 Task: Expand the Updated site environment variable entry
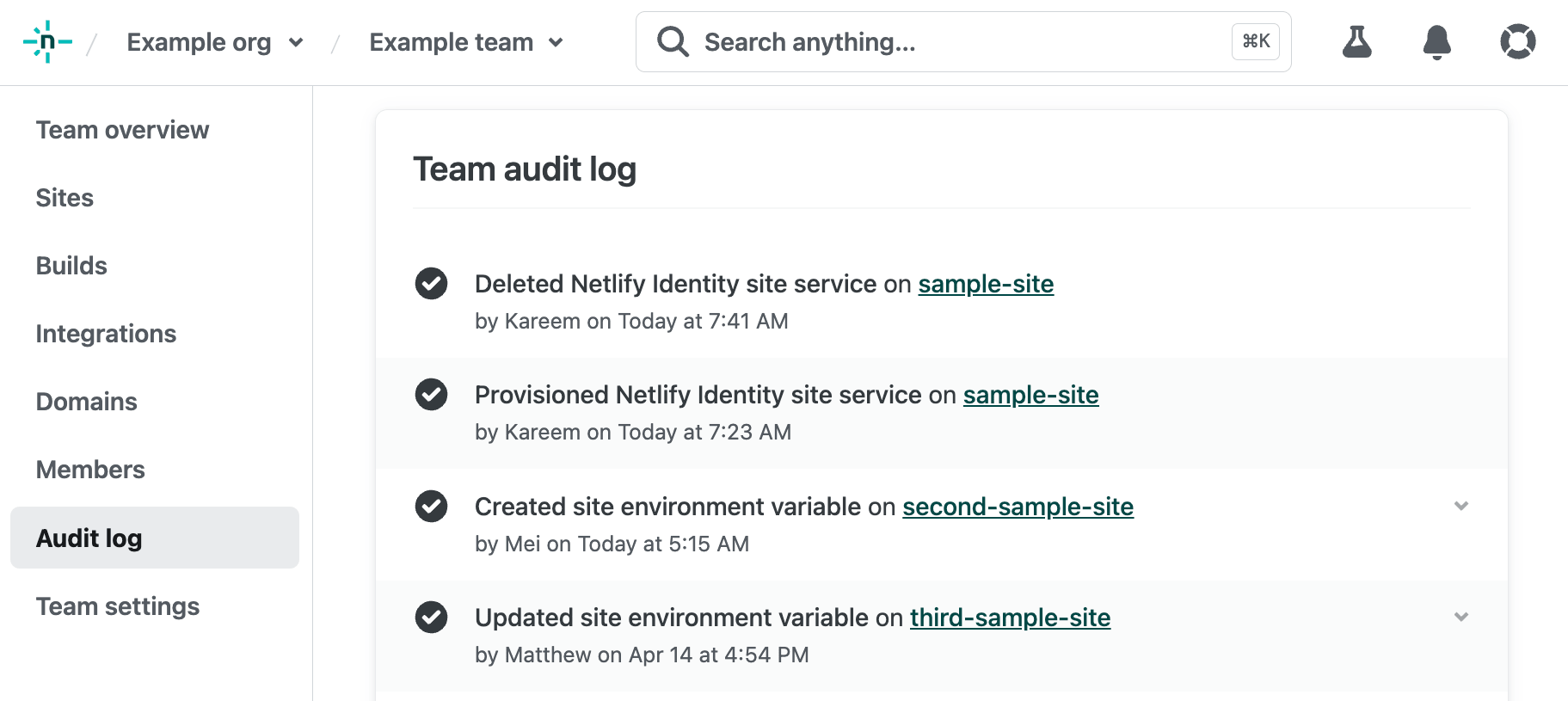(x=1460, y=617)
